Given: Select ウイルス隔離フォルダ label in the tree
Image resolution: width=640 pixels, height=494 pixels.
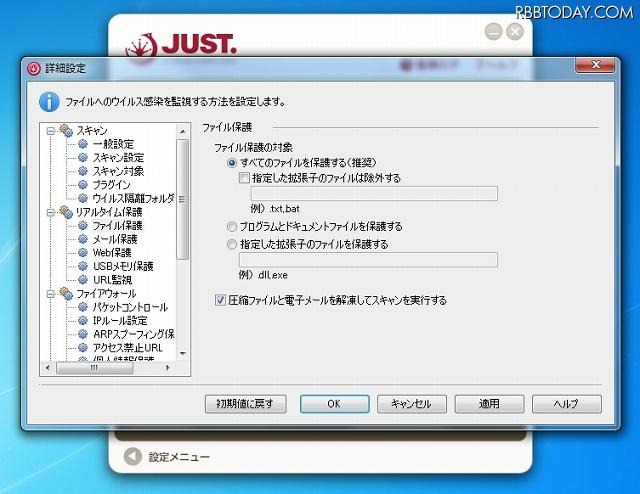Looking at the screenshot, I should pyautogui.click(x=133, y=198).
